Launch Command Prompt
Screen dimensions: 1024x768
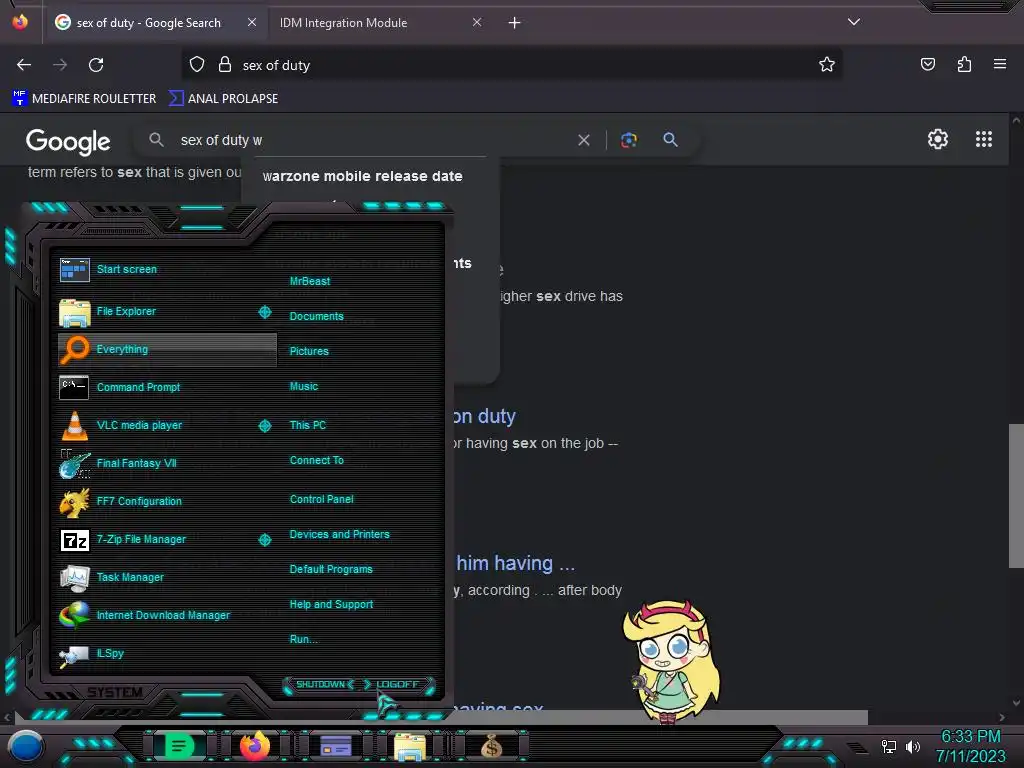point(167,387)
